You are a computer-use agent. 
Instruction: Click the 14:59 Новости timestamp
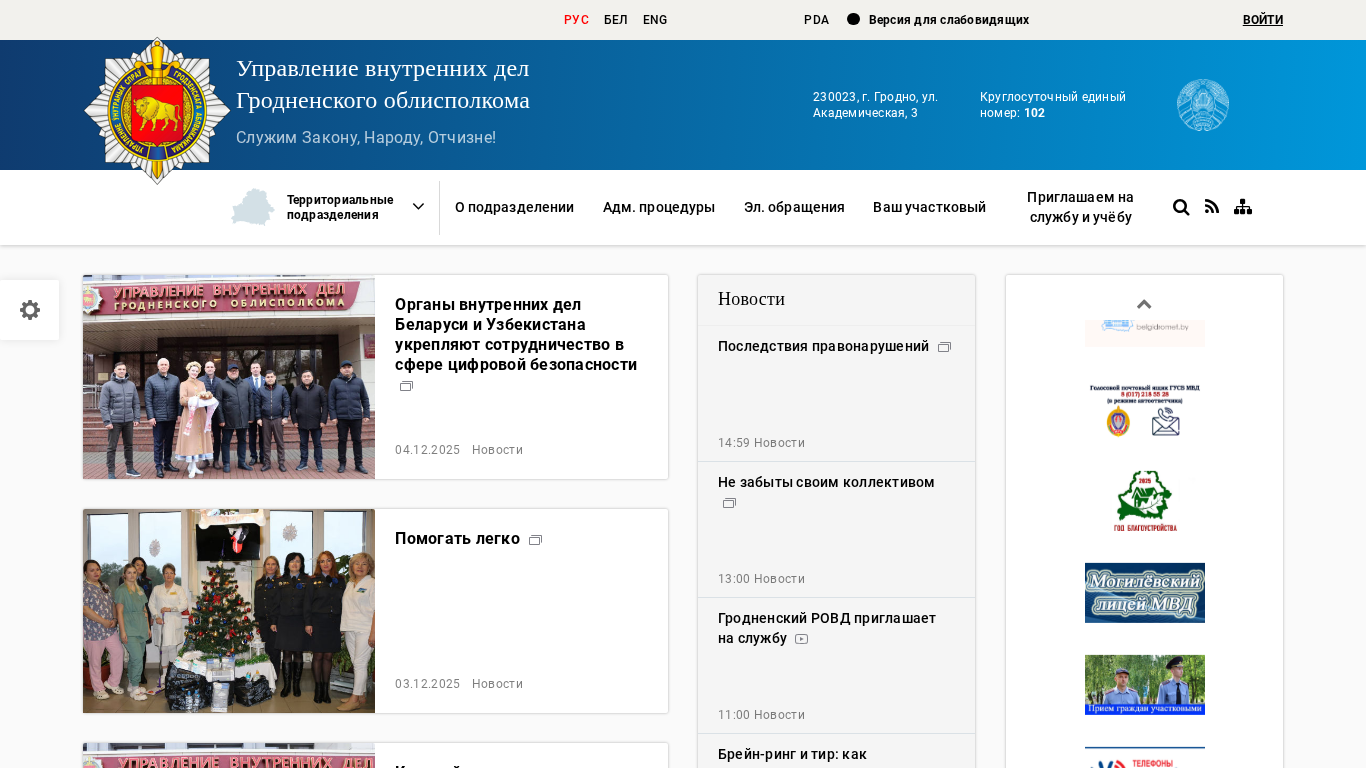[x=761, y=443]
